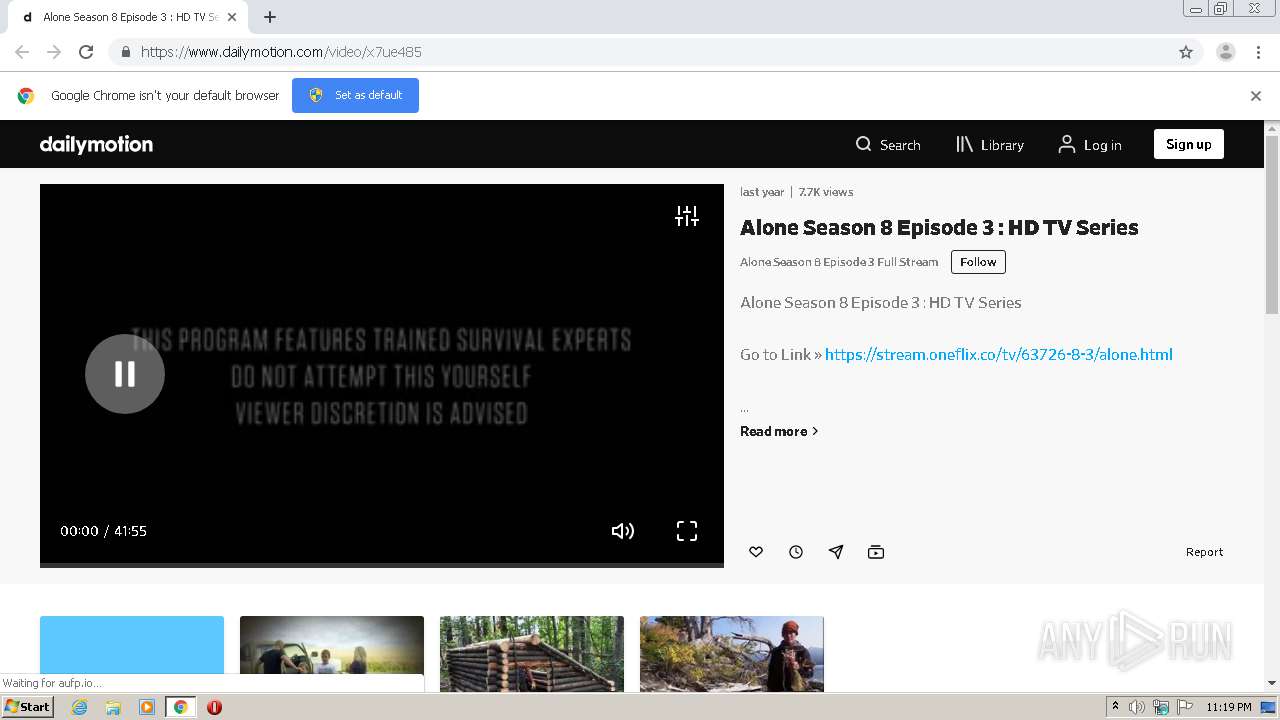View site security lock info
The width and height of the screenshot is (1280, 720).
pyautogui.click(x=125, y=52)
